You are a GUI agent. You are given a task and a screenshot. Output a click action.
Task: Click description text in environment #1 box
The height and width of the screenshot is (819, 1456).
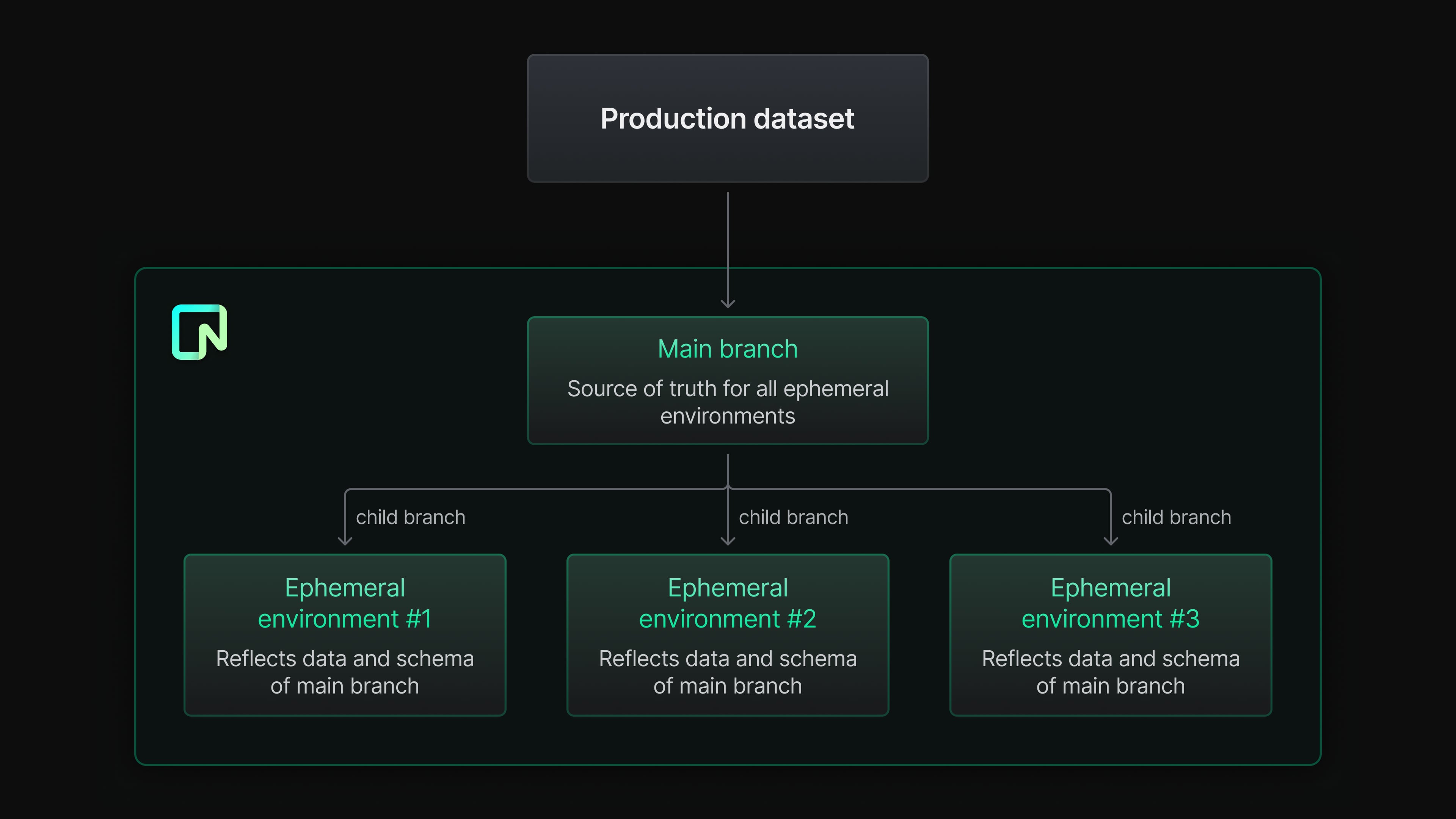pyautogui.click(x=345, y=672)
